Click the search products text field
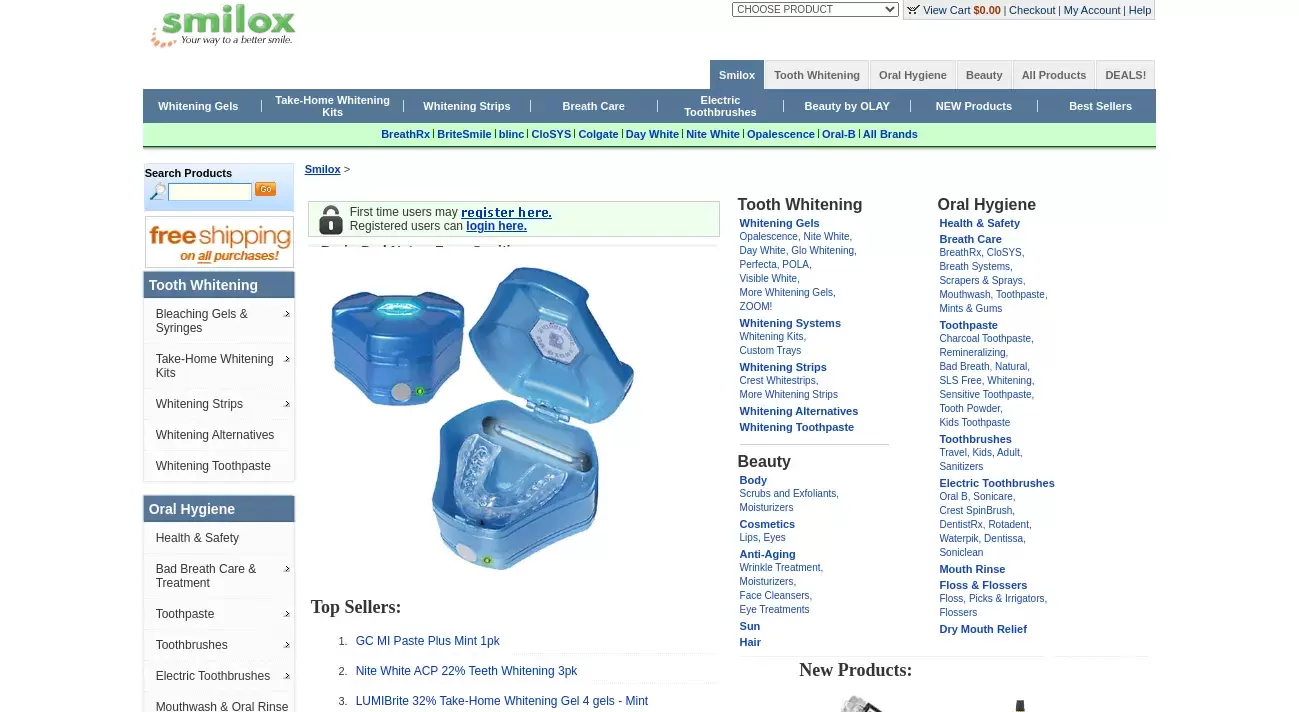 [x=210, y=192]
